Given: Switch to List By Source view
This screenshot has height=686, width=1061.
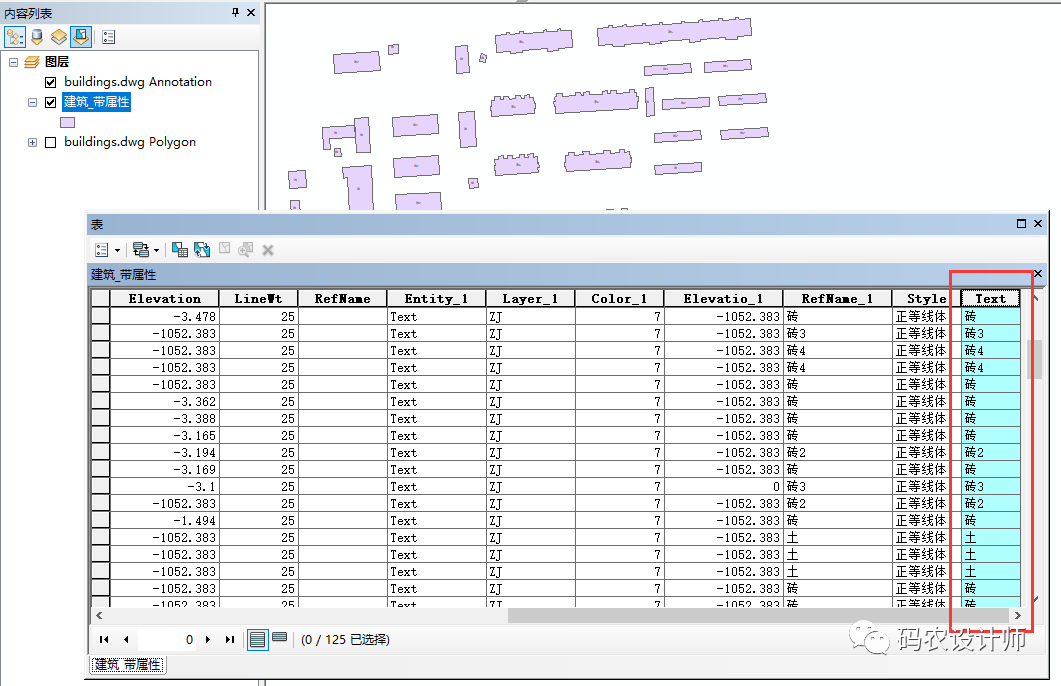Looking at the screenshot, I should [37, 37].
